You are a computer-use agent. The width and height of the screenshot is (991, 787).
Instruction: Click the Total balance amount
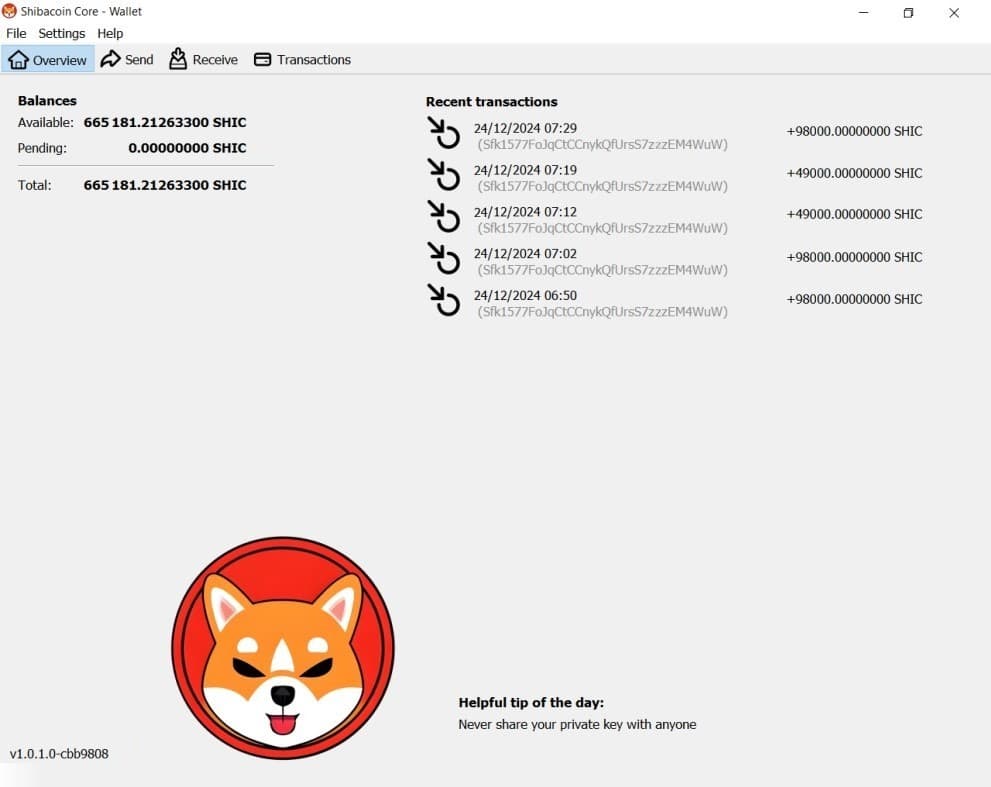pyautogui.click(x=165, y=185)
